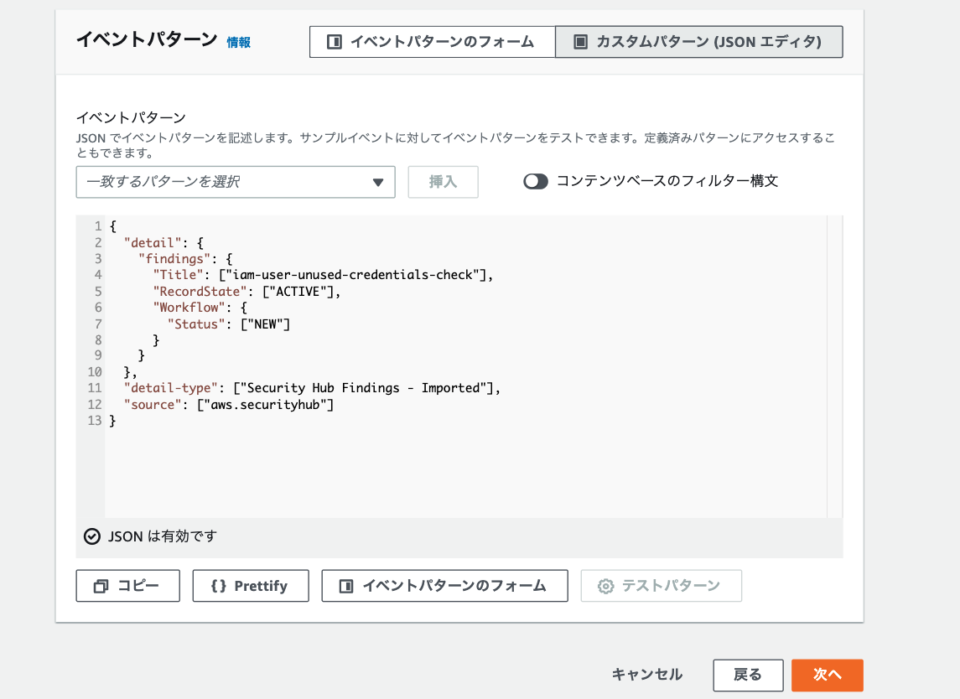Screen dimensions: 960x699
Task: Click the Prettify button to format JSON
Action: [250, 586]
